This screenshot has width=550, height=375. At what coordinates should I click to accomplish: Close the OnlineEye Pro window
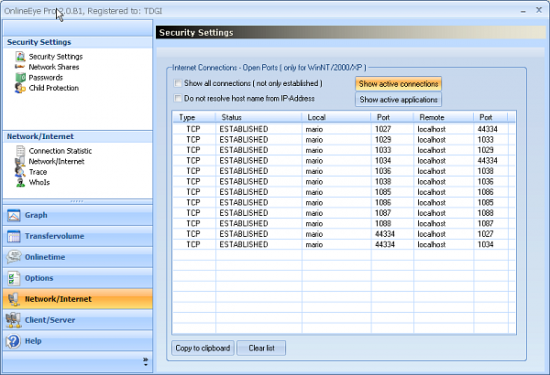[539, 11]
